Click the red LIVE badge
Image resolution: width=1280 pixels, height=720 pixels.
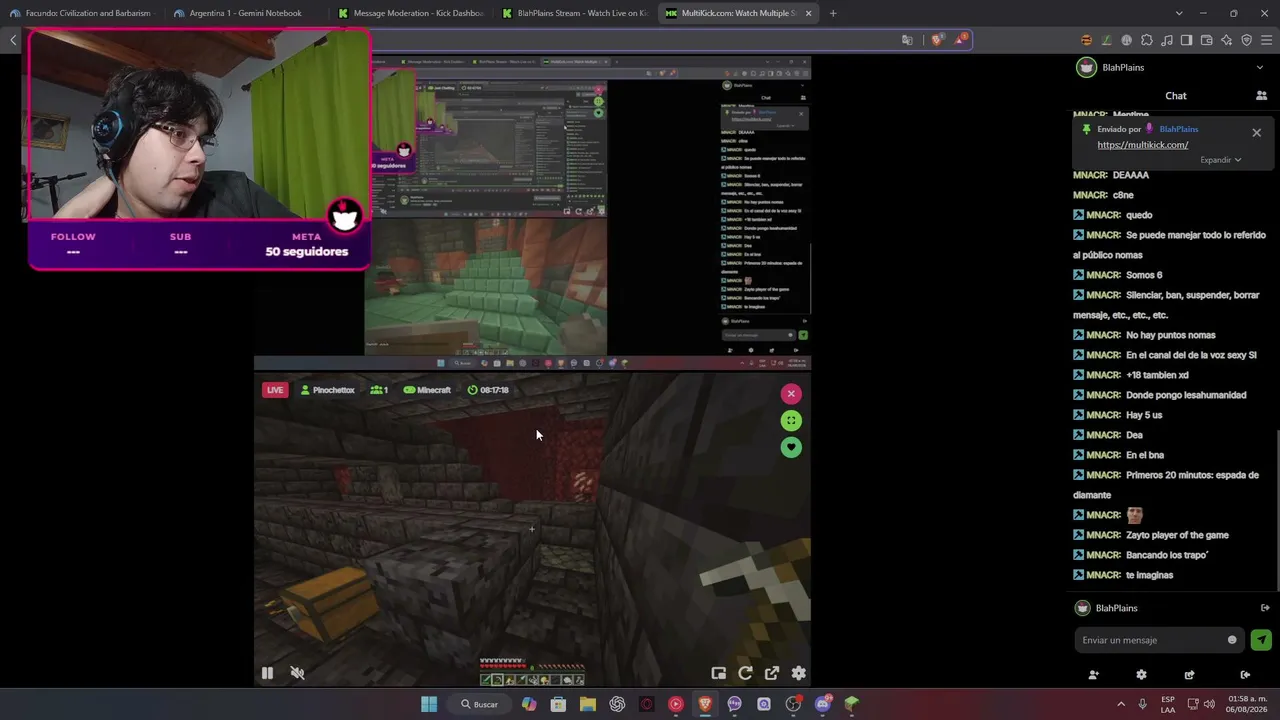pyautogui.click(x=275, y=390)
